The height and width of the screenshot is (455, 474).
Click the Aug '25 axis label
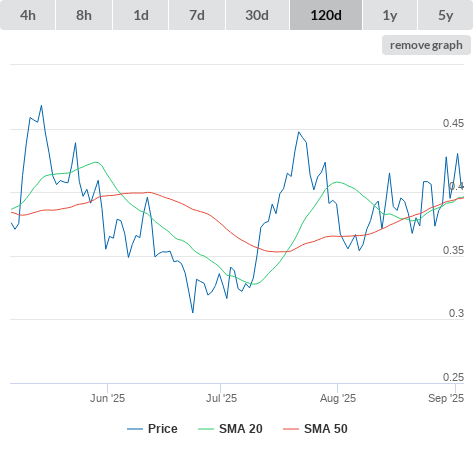(338, 398)
